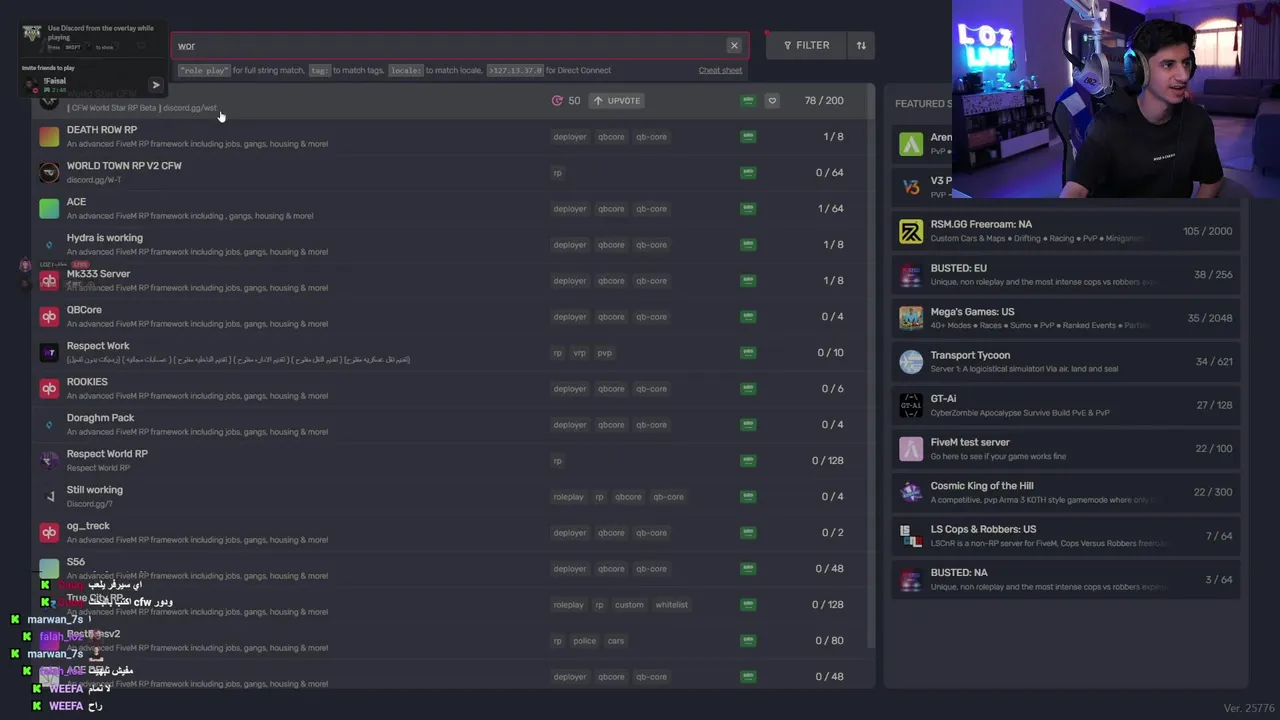This screenshot has height=720, width=1280.
Task: Select the deployer tag in DEATH ROW RP row
Action: tap(570, 137)
